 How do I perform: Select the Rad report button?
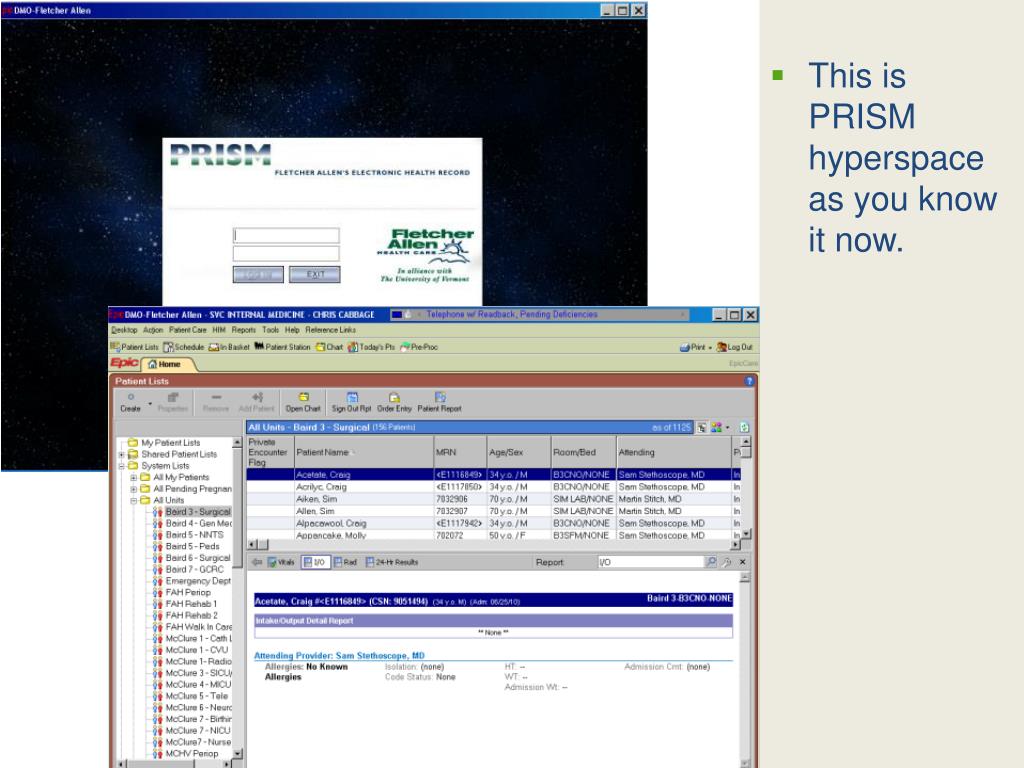tap(345, 562)
